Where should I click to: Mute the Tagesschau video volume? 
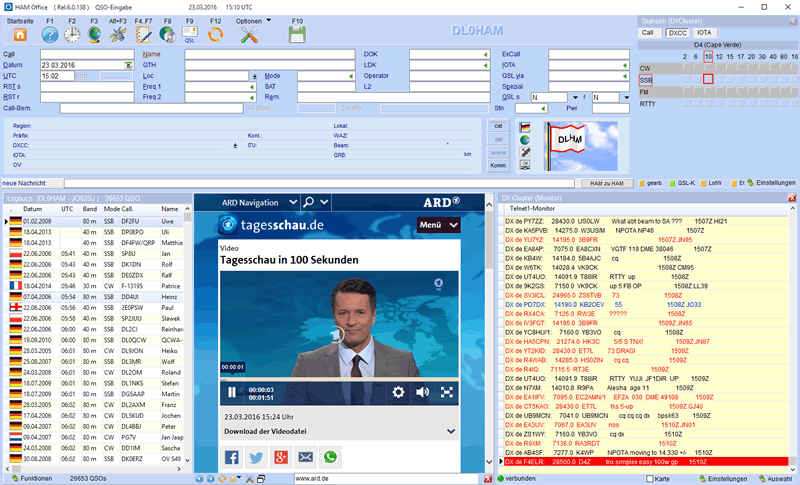tap(422, 392)
